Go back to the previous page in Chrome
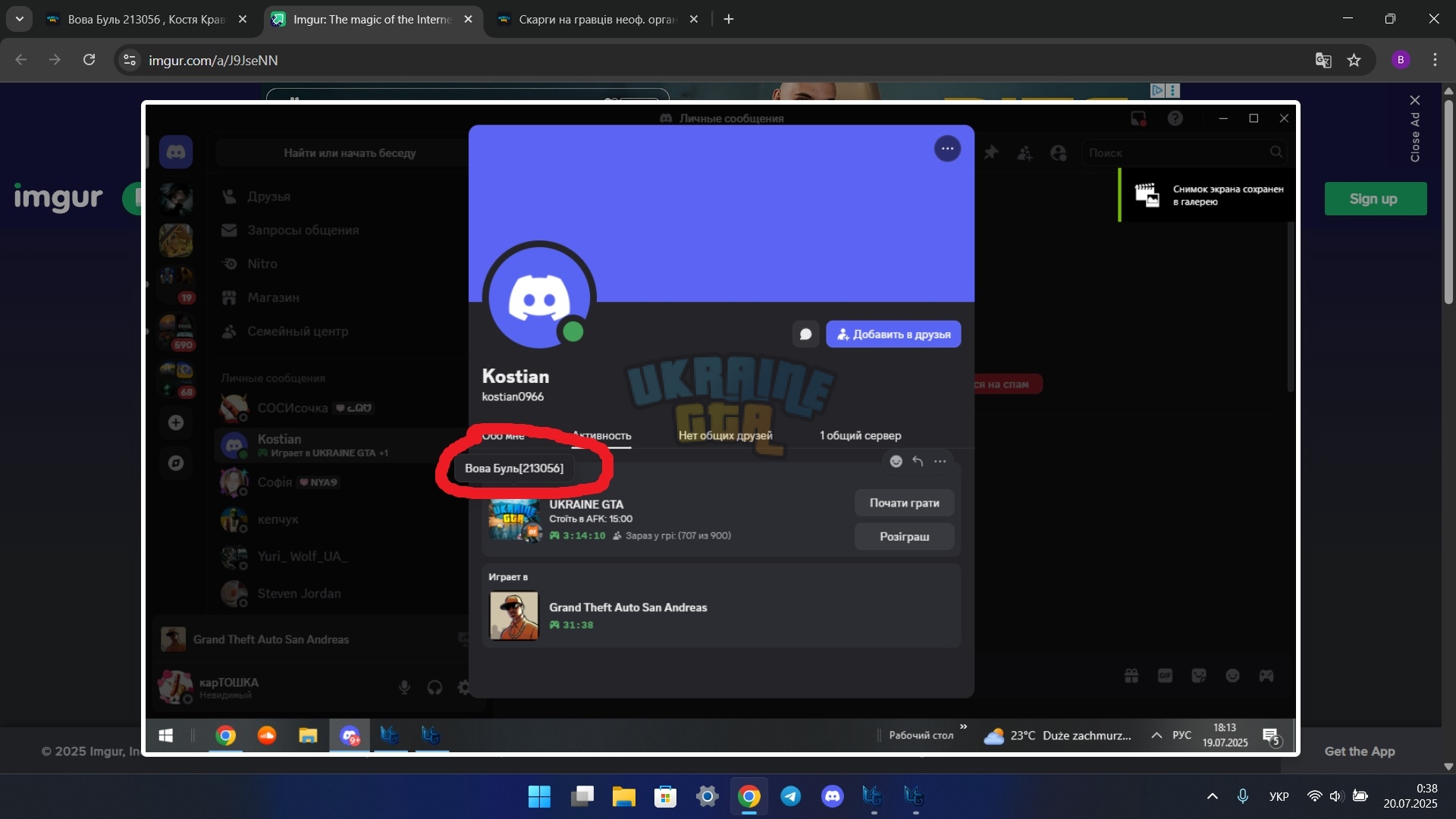 [x=21, y=60]
